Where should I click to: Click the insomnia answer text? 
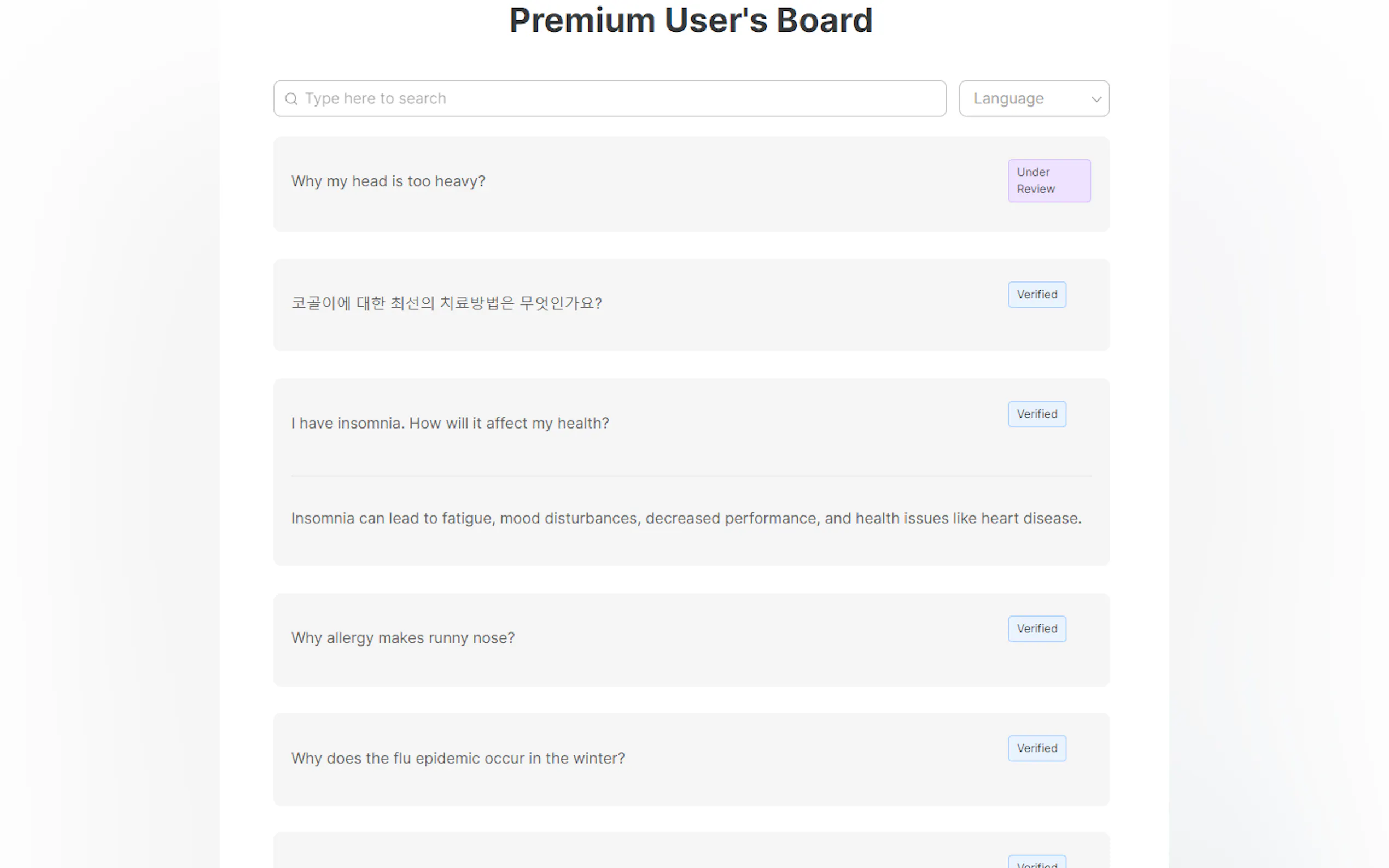click(x=686, y=518)
